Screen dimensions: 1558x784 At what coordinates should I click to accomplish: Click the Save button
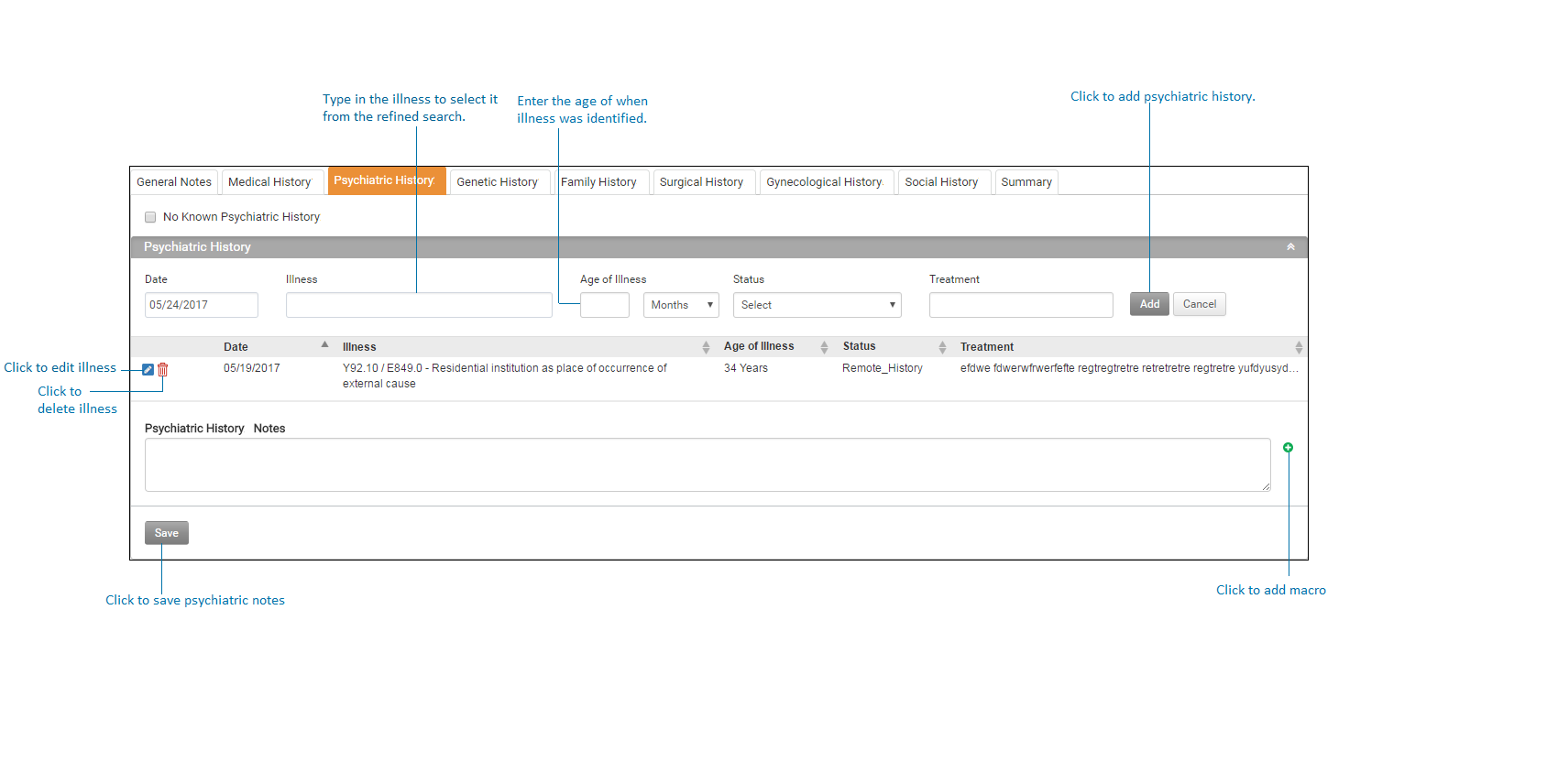click(x=167, y=533)
